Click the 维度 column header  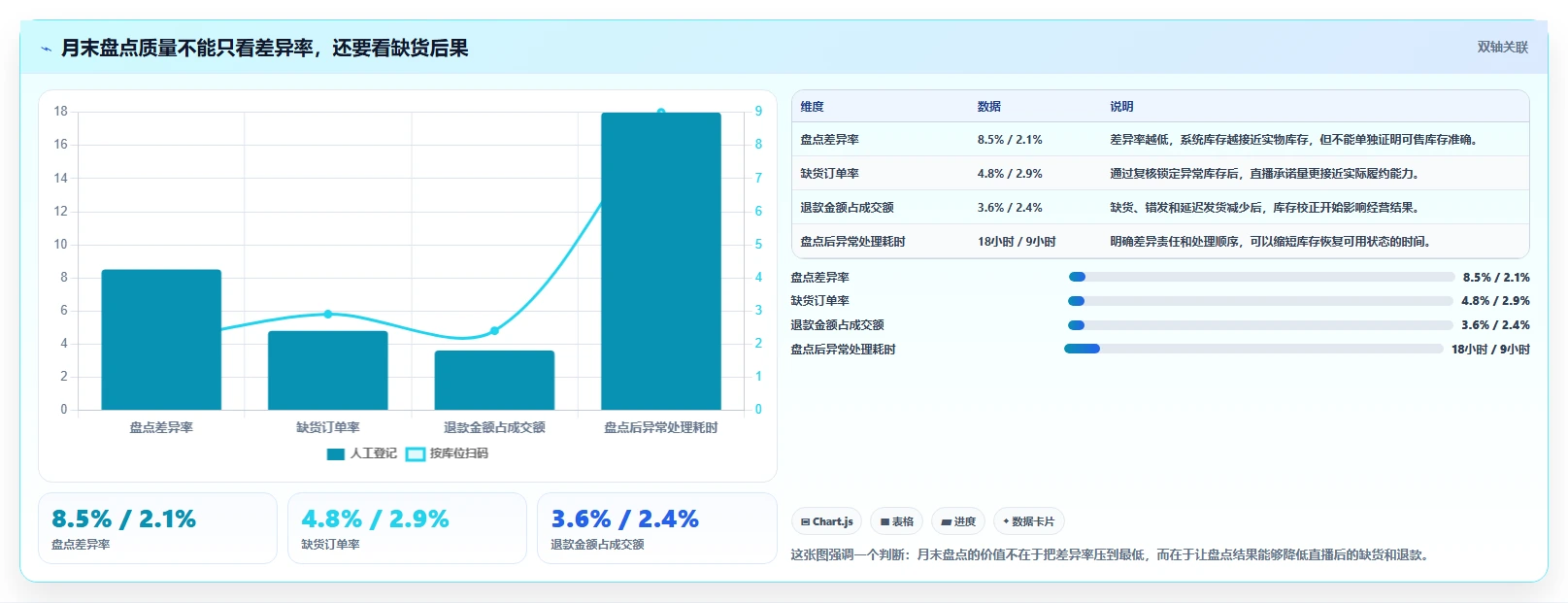[812, 107]
